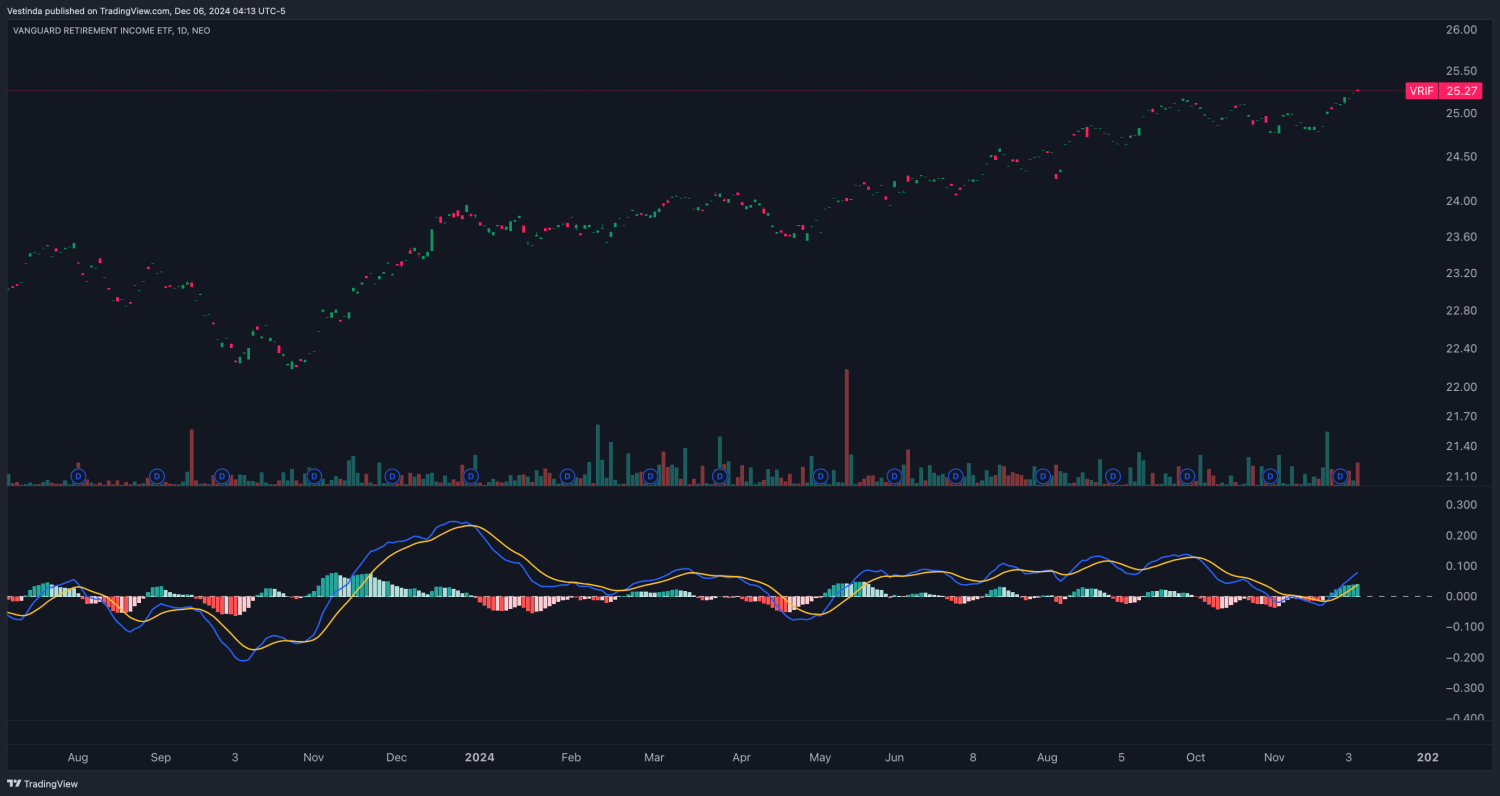Open the October 2023 dividend marker

tap(221, 476)
